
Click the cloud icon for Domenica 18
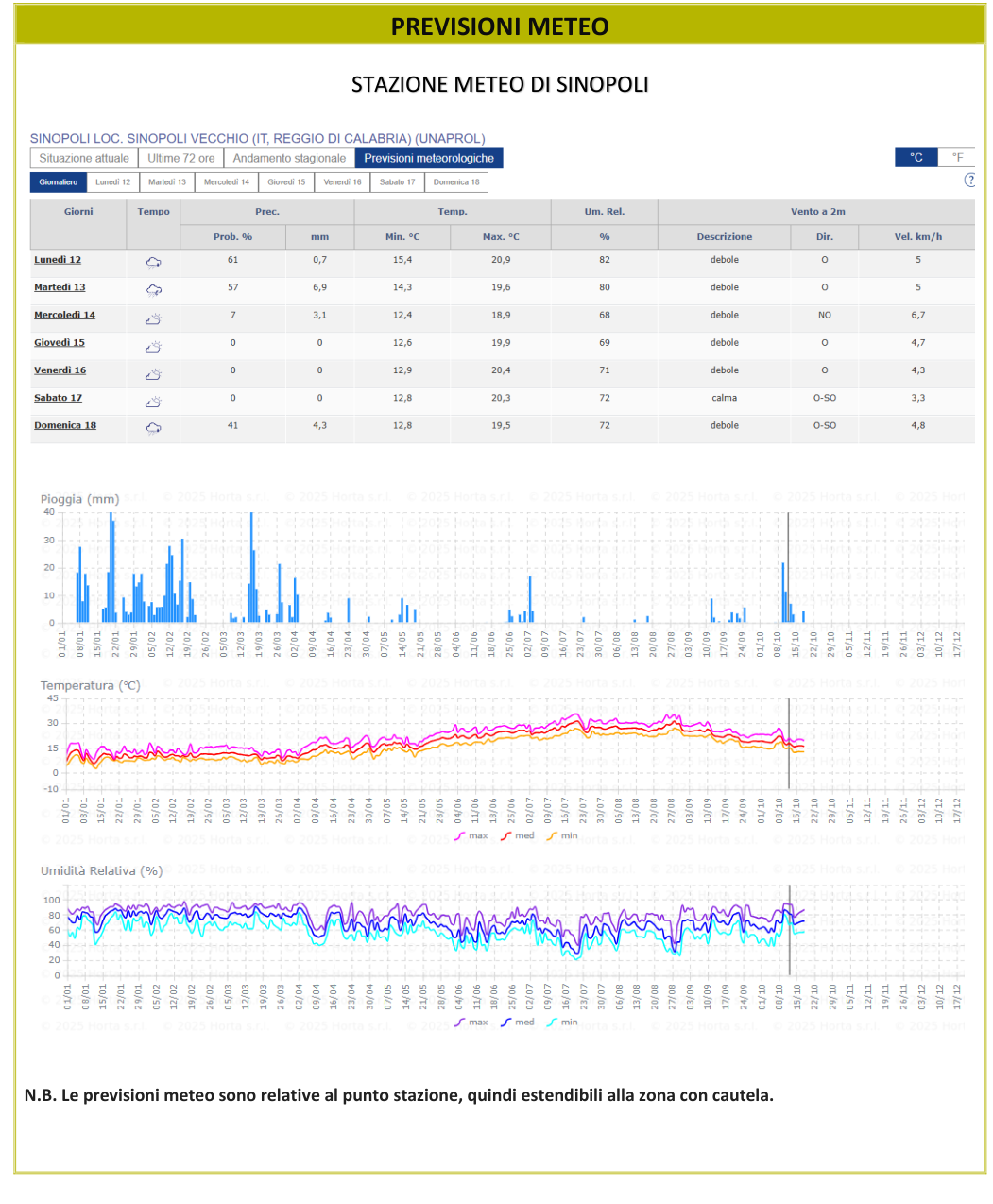click(x=153, y=428)
